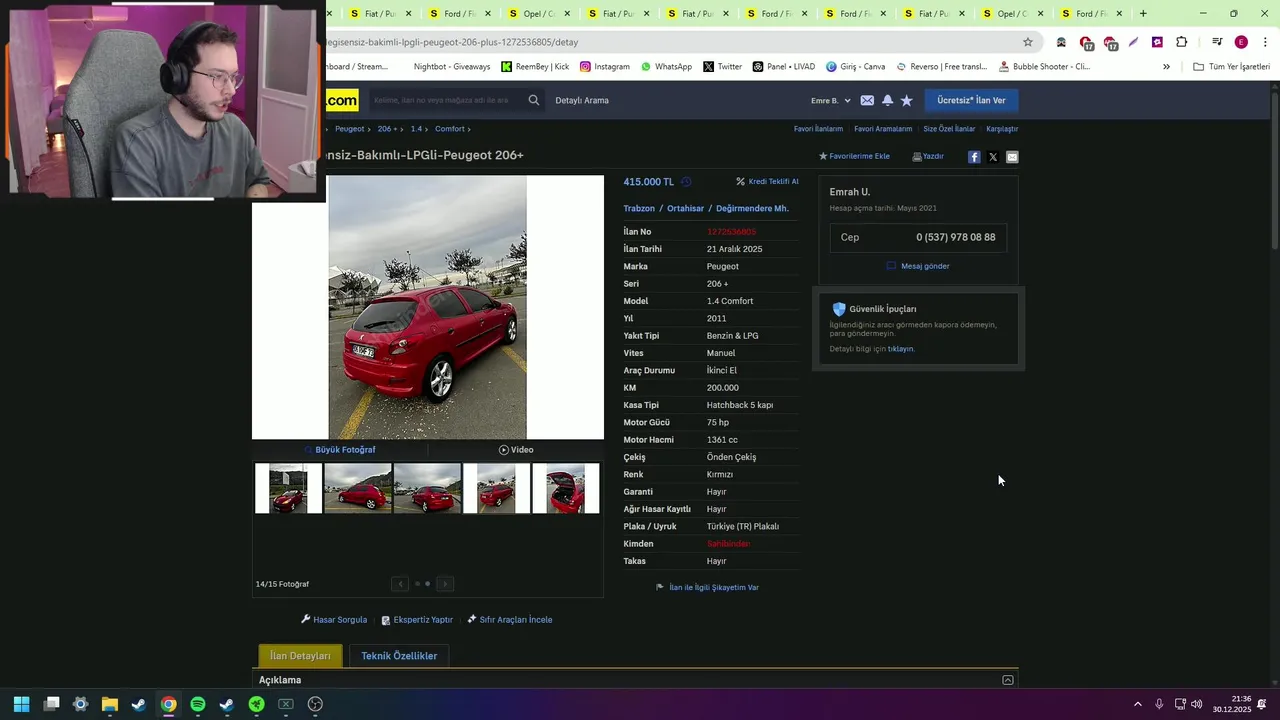The height and width of the screenshot is (720, 1280).
Task: Click the site search magnifier icon
Action: pos(534,100)
